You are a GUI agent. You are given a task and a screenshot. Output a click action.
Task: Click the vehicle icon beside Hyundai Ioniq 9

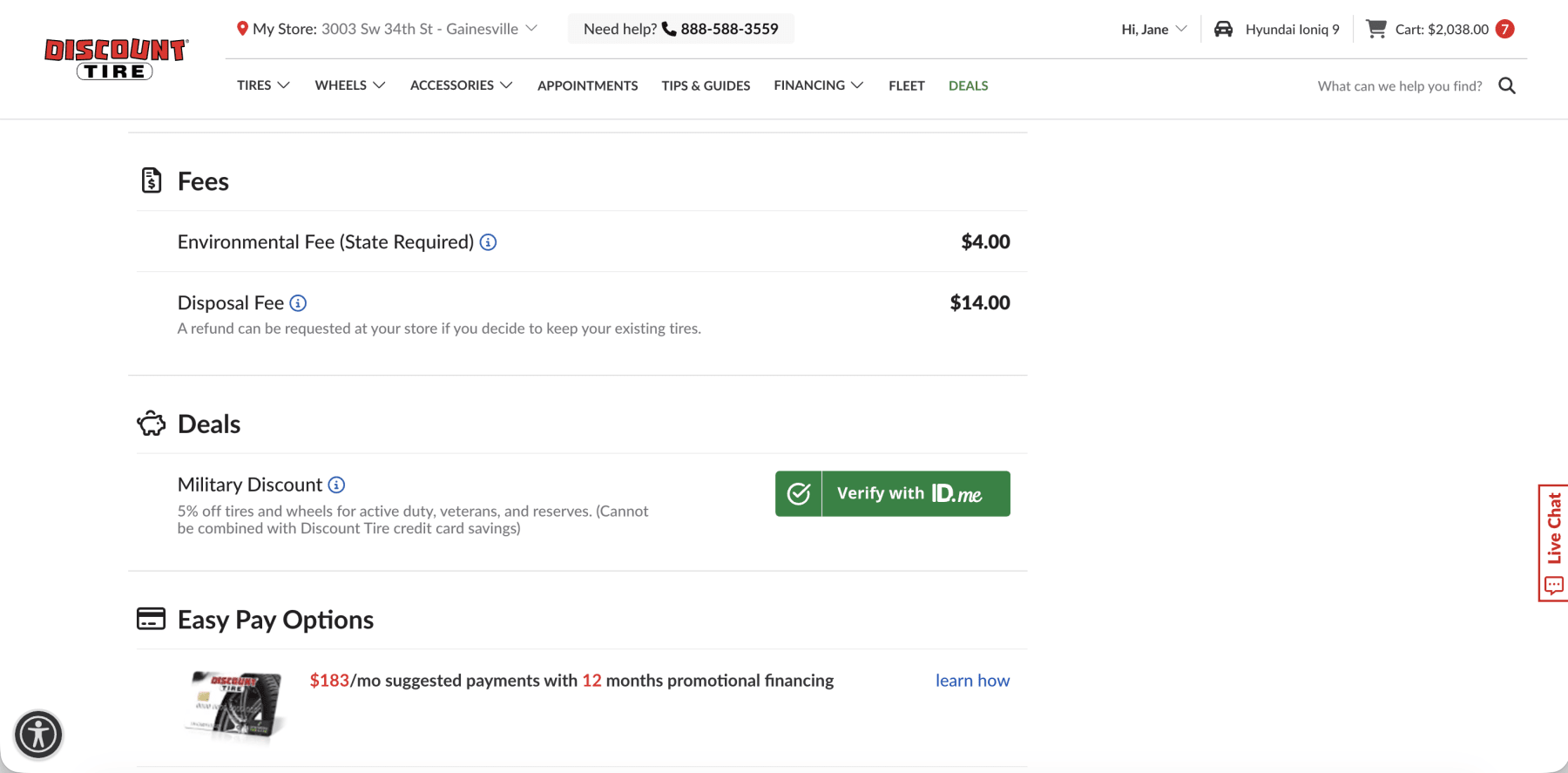(x=1224, y=28)
